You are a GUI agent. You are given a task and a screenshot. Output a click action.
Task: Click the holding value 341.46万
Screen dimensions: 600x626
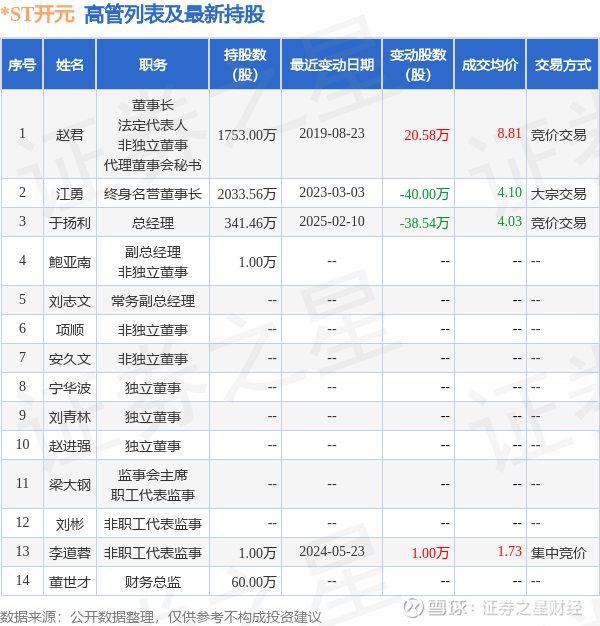(250, 223)
